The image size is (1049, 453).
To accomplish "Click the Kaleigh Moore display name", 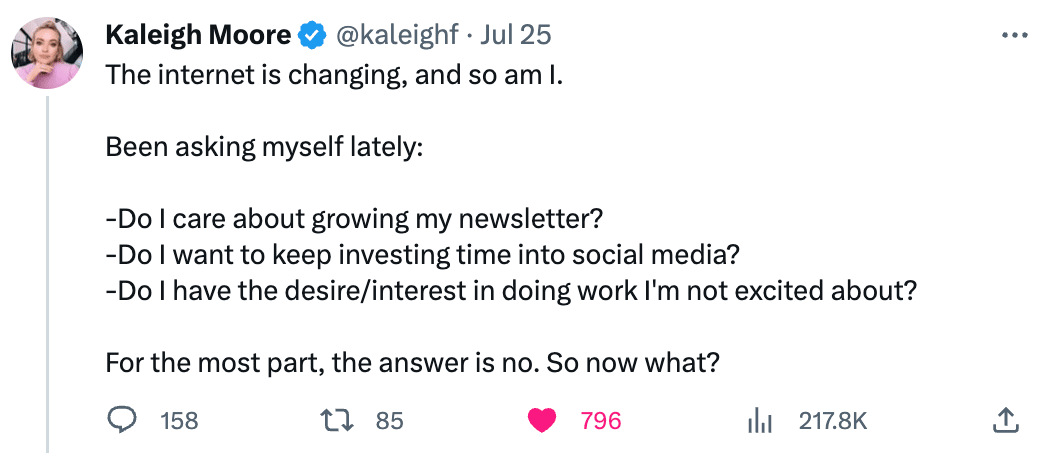I will coord(198,35).
